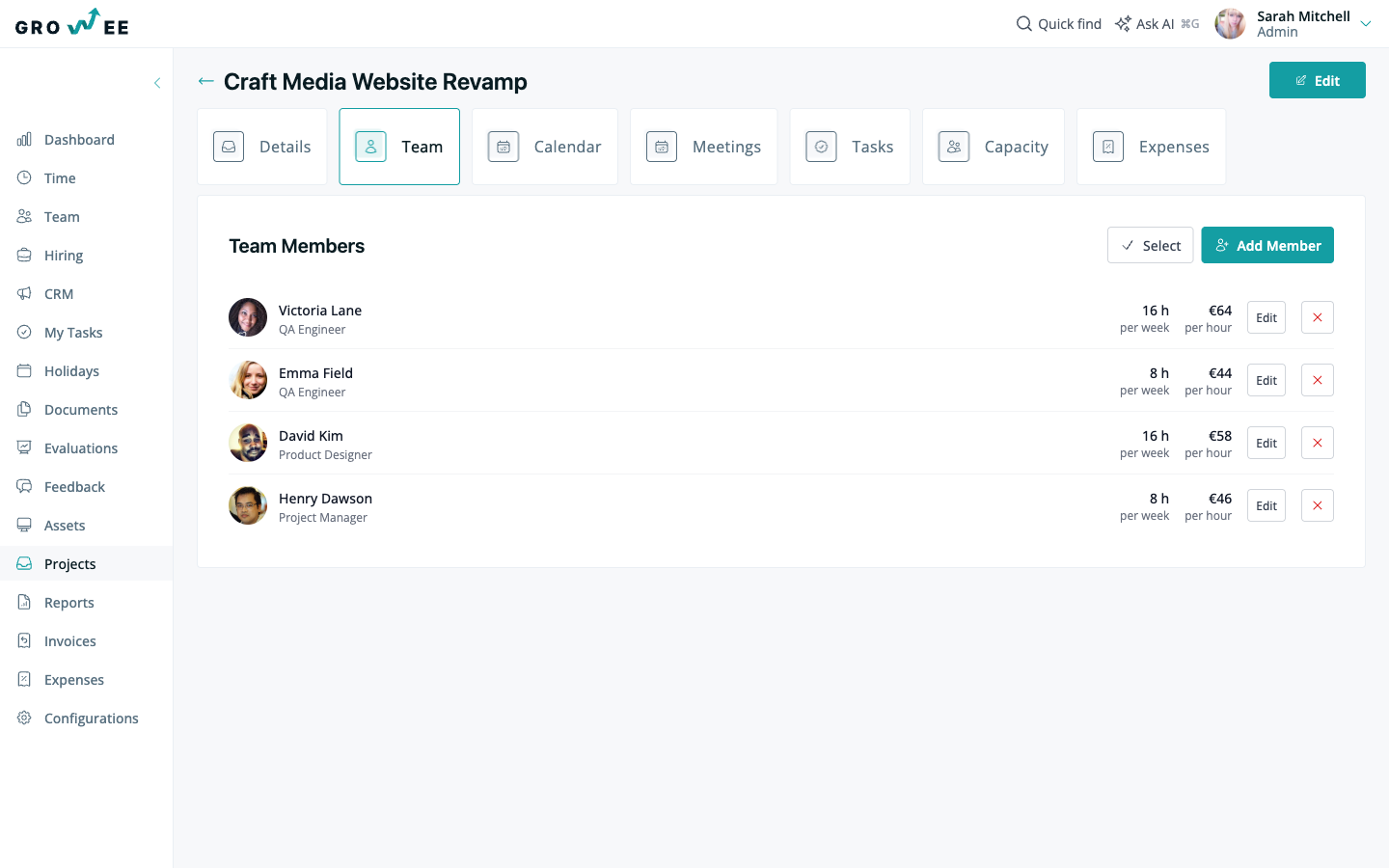Open the CRM megaphone icon
The image size is (1389, 868).
[24, 293]
